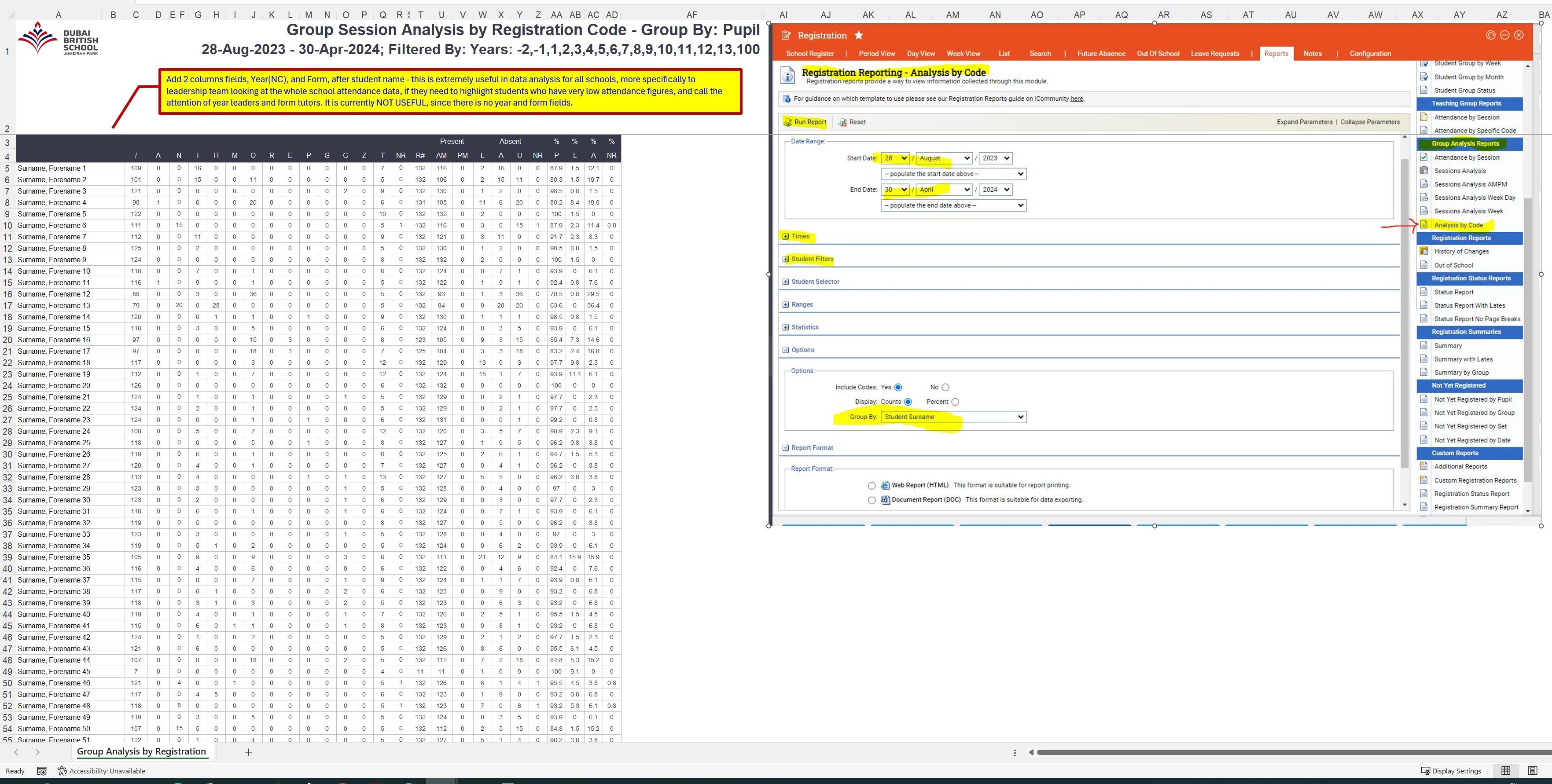Select Percent display radio option
The image size is (1552, 784).
point(955,402)
